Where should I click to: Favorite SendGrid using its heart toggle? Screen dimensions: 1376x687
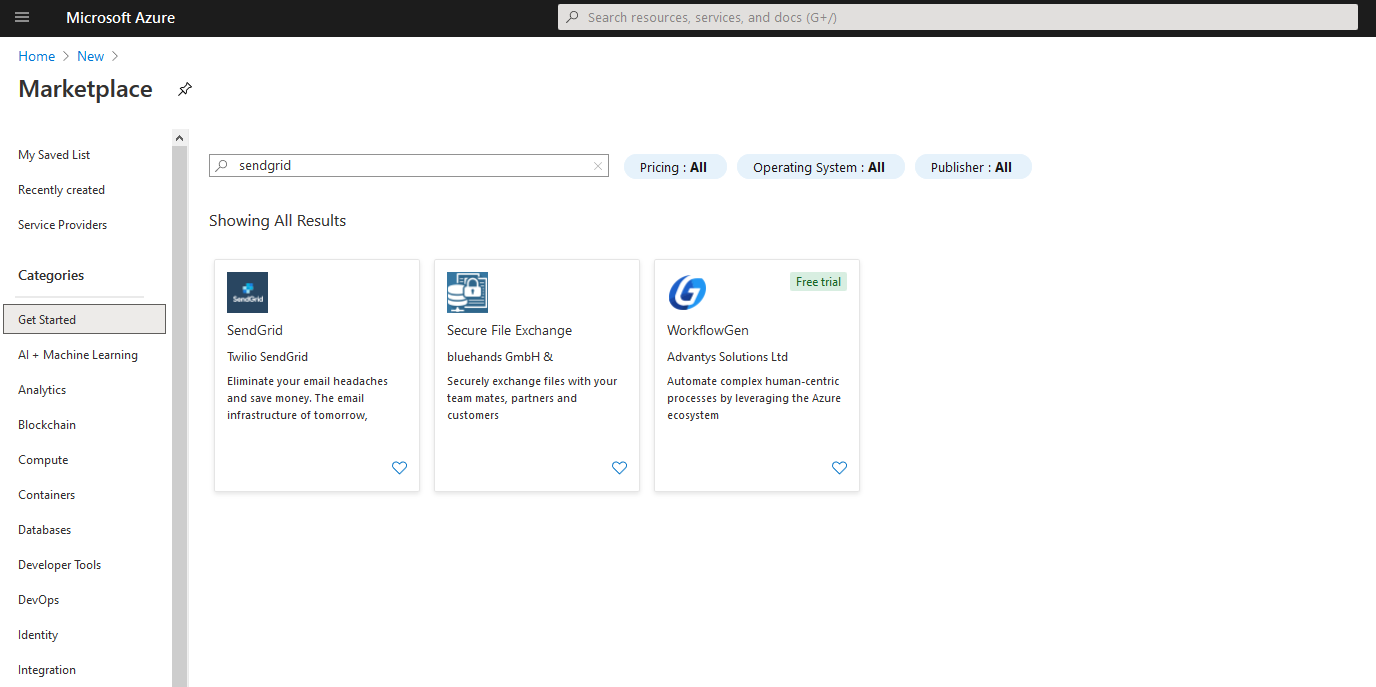coord(399,467)
